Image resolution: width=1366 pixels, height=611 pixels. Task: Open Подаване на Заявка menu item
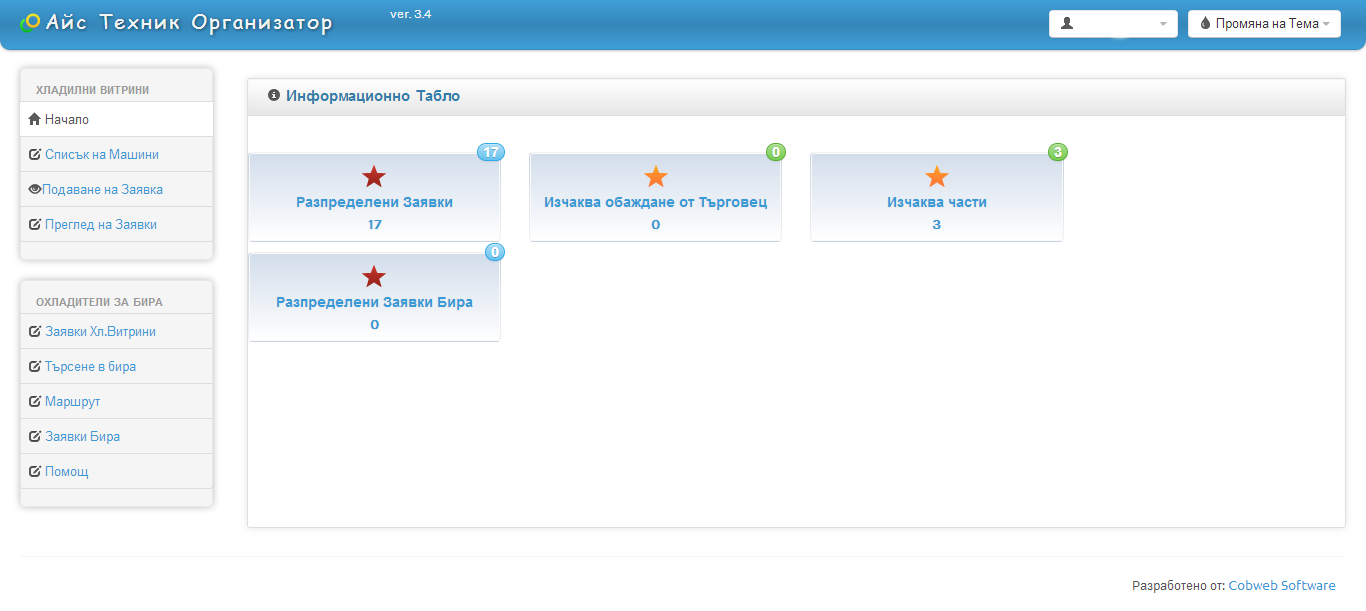tap(116, 190)
